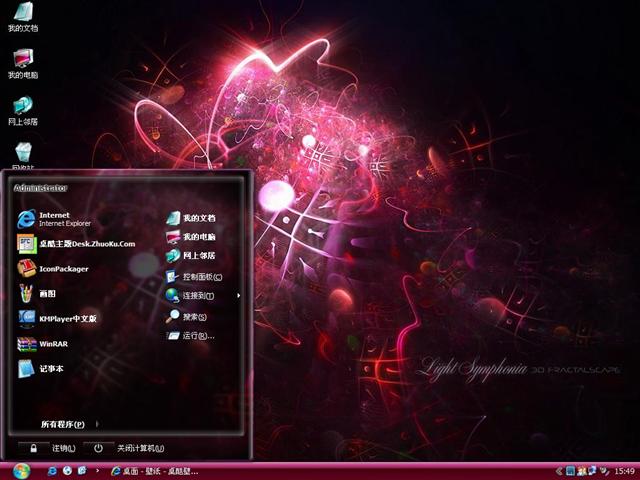Image resolution: width=640 pixels, height=480 pixels.
Task: Expand 连接到(T) submenu arrow
Action: click(x=238, y=296)
